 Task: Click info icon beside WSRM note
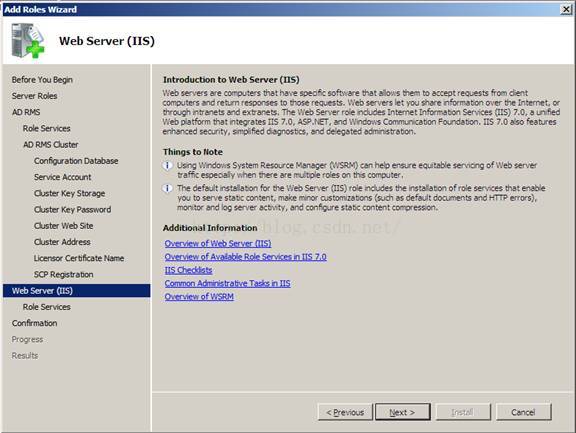[168, 165]
